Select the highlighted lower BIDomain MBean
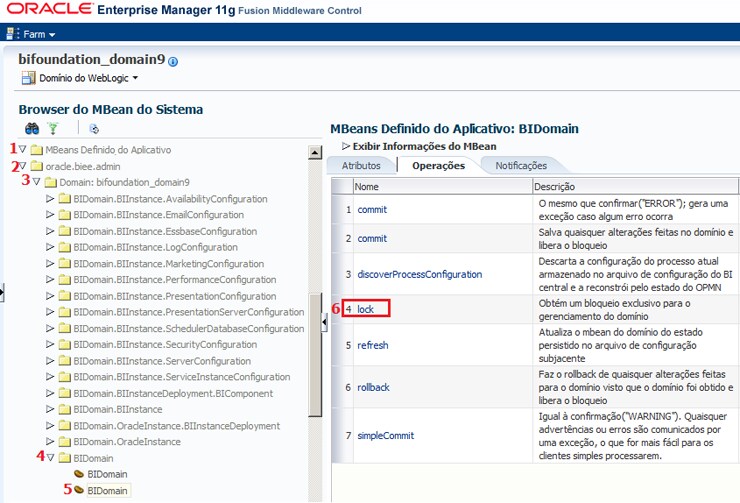Screen dimensions: 740x503 coord(107,491)
